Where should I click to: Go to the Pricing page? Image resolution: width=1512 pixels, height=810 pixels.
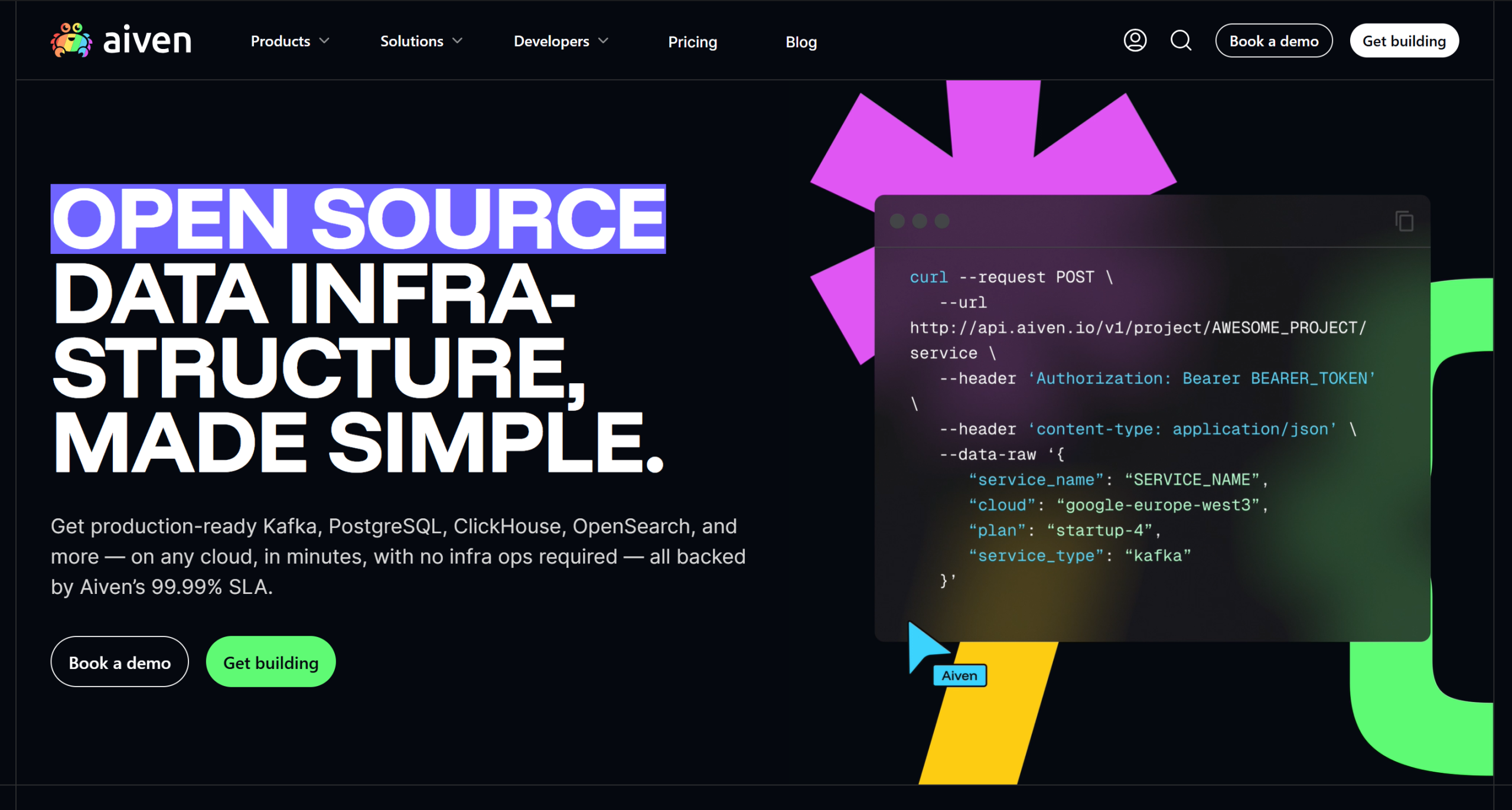692,41
